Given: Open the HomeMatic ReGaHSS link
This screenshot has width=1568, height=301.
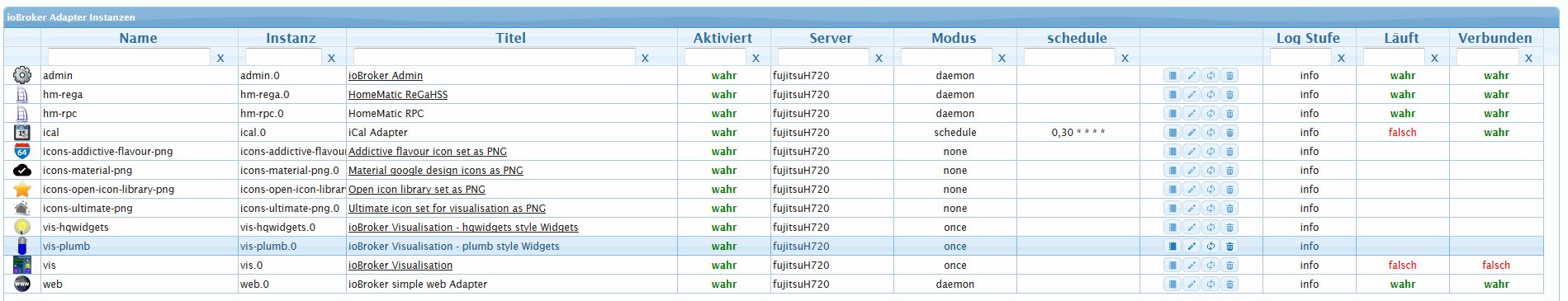Looking at the screenshot, I should (398, 95).
